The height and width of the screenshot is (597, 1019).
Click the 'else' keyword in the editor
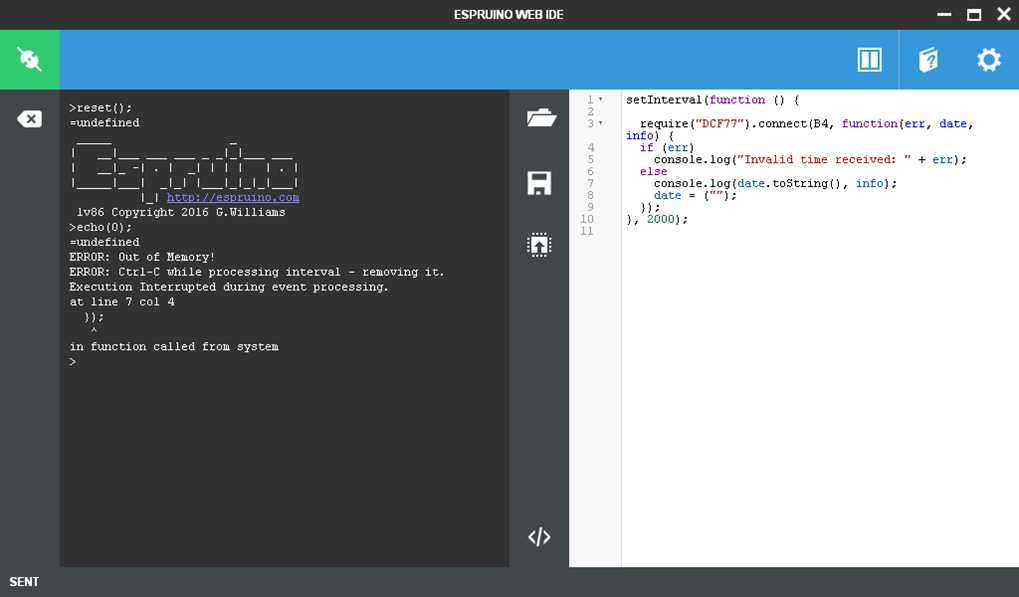tap(653, 171)
